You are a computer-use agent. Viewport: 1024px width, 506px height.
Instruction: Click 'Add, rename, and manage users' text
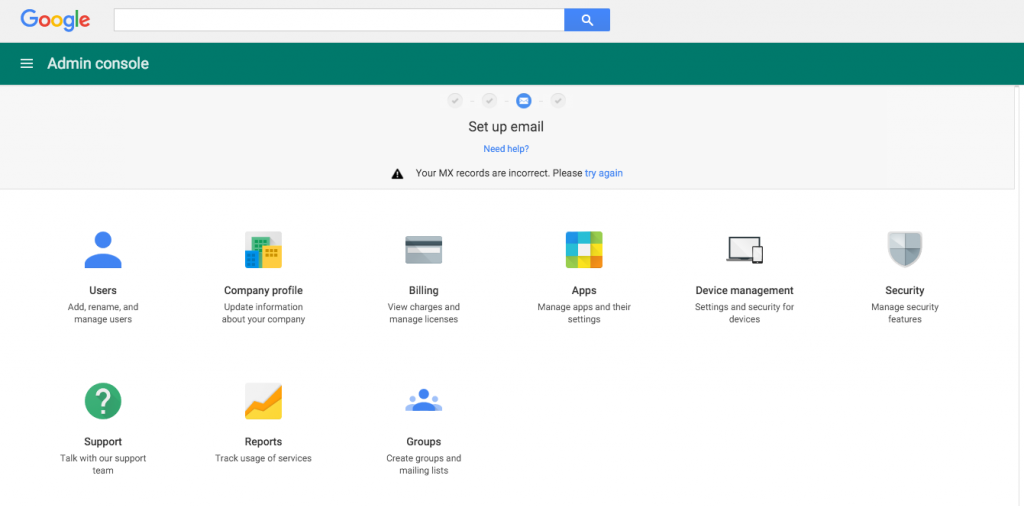click(x=103, y=313)
